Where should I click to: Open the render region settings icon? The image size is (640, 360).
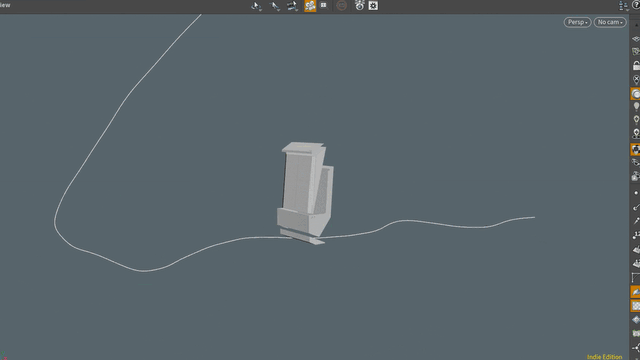(x=324, y=5)
